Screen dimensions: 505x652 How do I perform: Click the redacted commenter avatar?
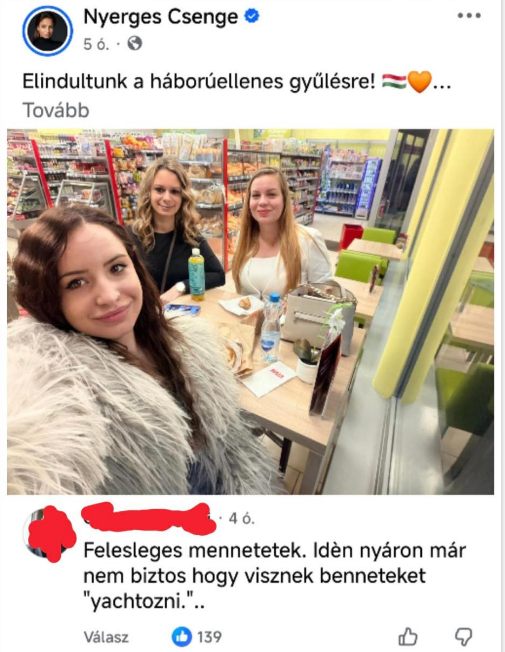tap(50, 533)
